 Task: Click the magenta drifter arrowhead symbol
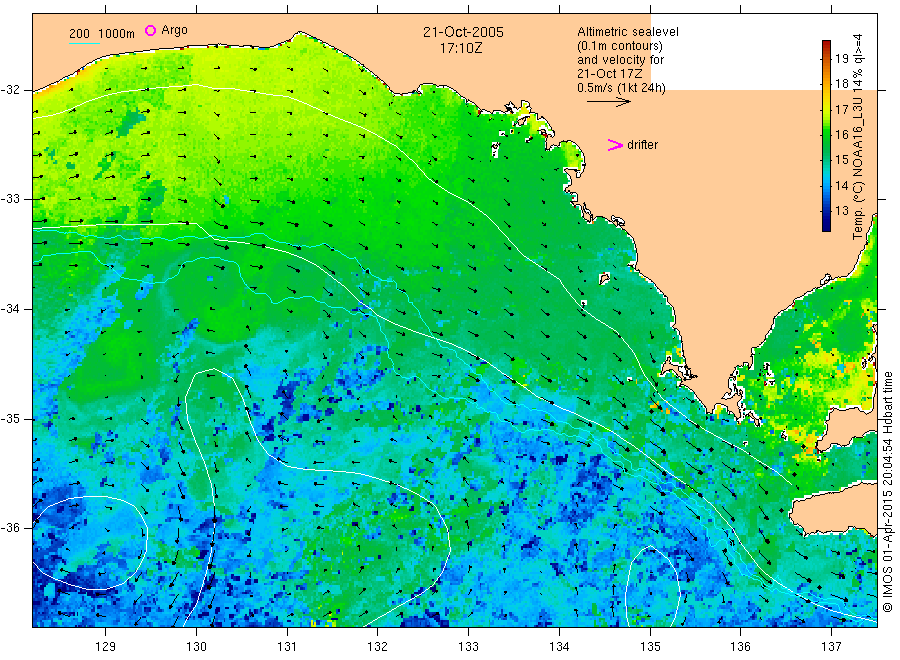[615, 145]
